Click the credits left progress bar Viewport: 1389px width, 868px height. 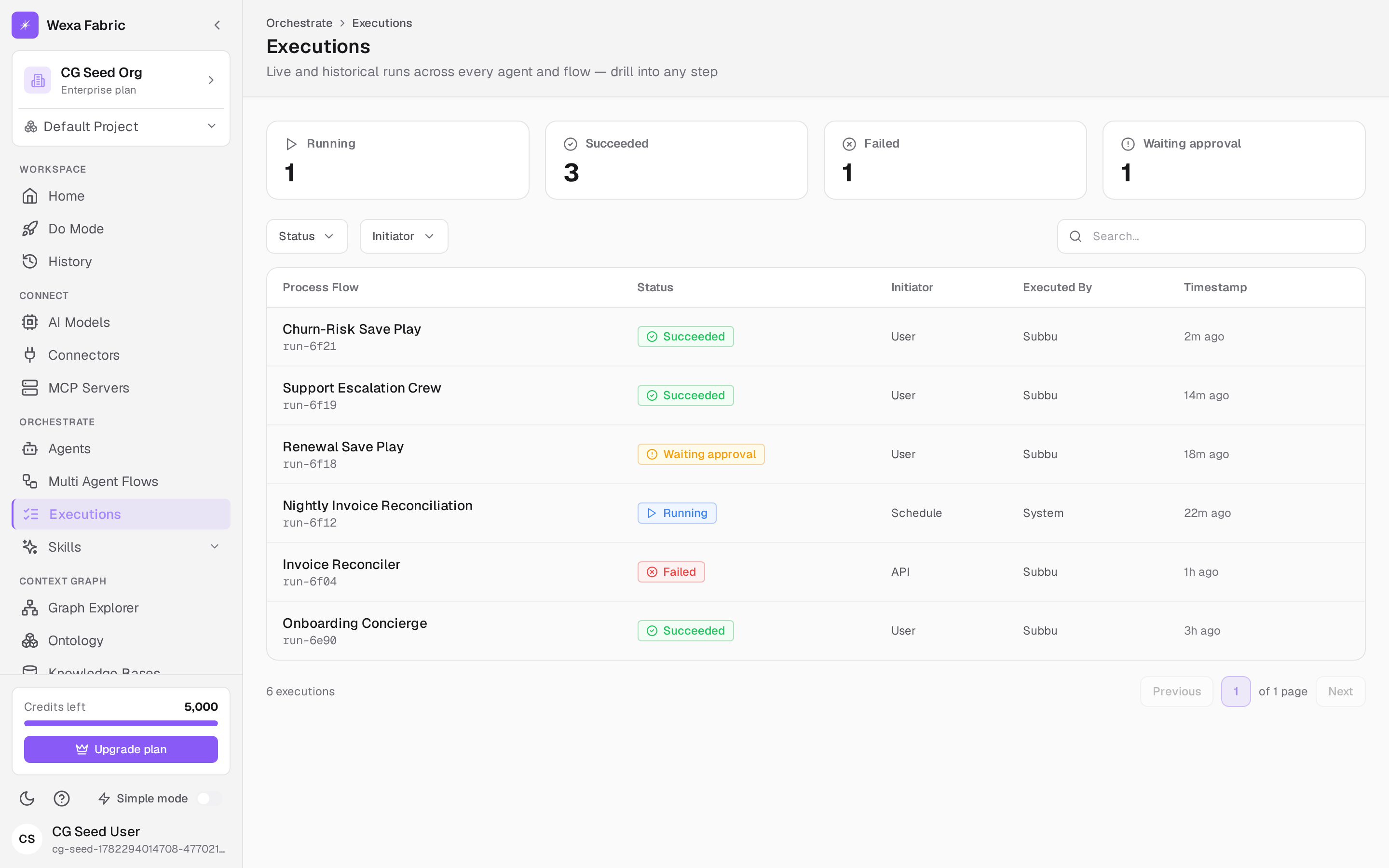121,723
